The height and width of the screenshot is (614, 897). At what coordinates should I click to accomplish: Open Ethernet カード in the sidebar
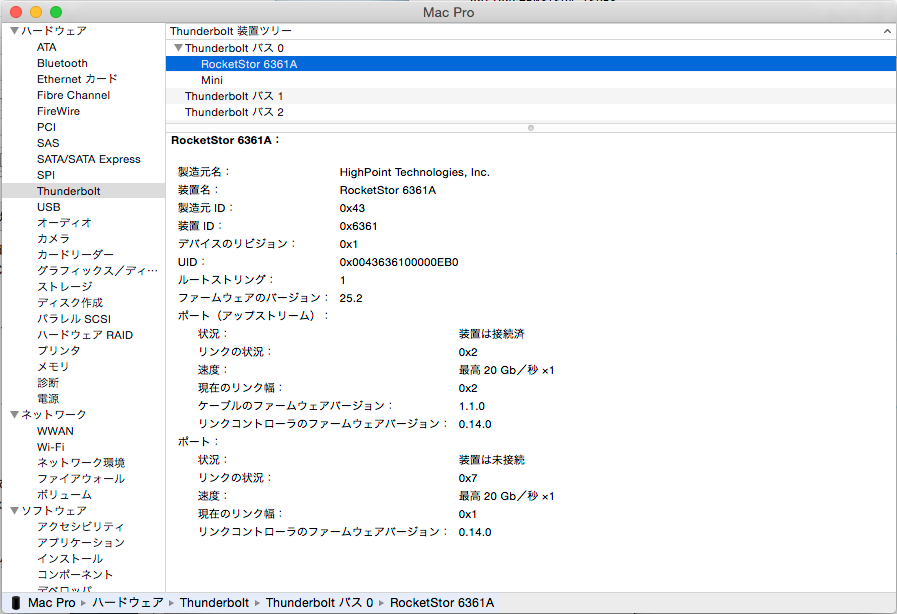[x=77, y=79]
